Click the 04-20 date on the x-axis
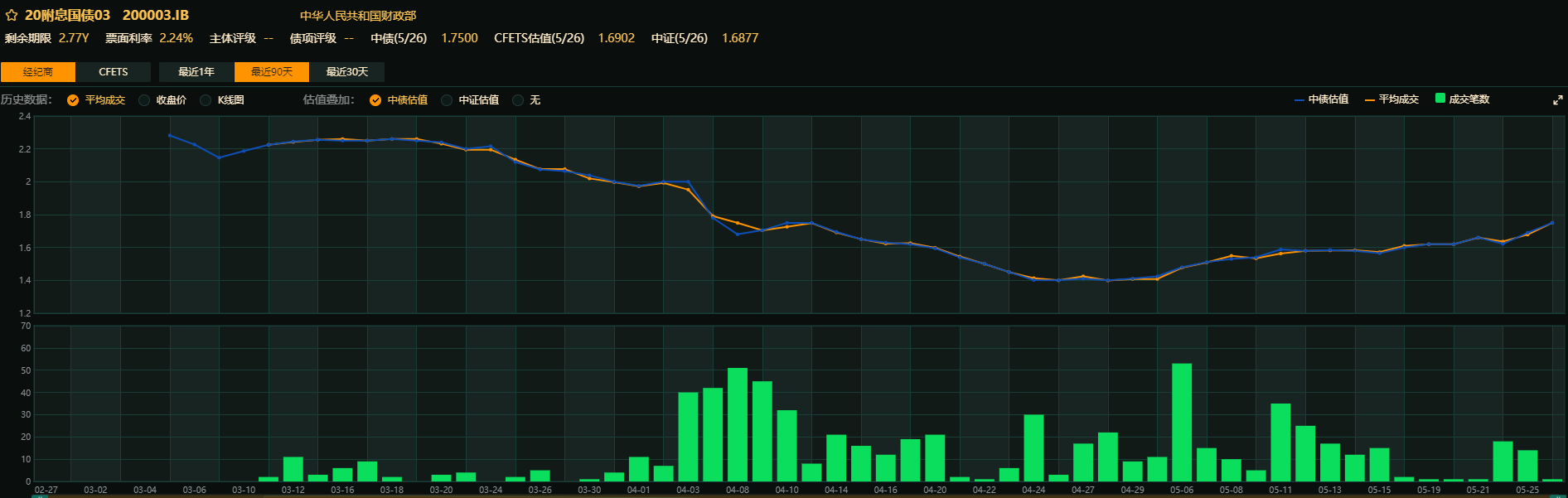 [935, 491]
